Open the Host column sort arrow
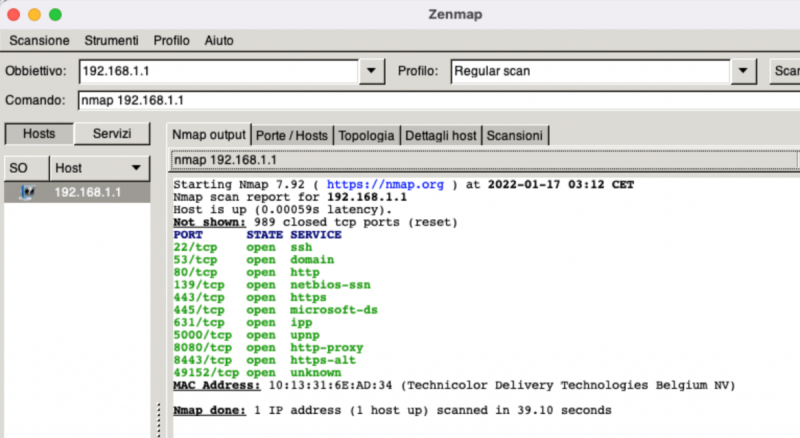This screenshot has height=438, width=800. 136,168
